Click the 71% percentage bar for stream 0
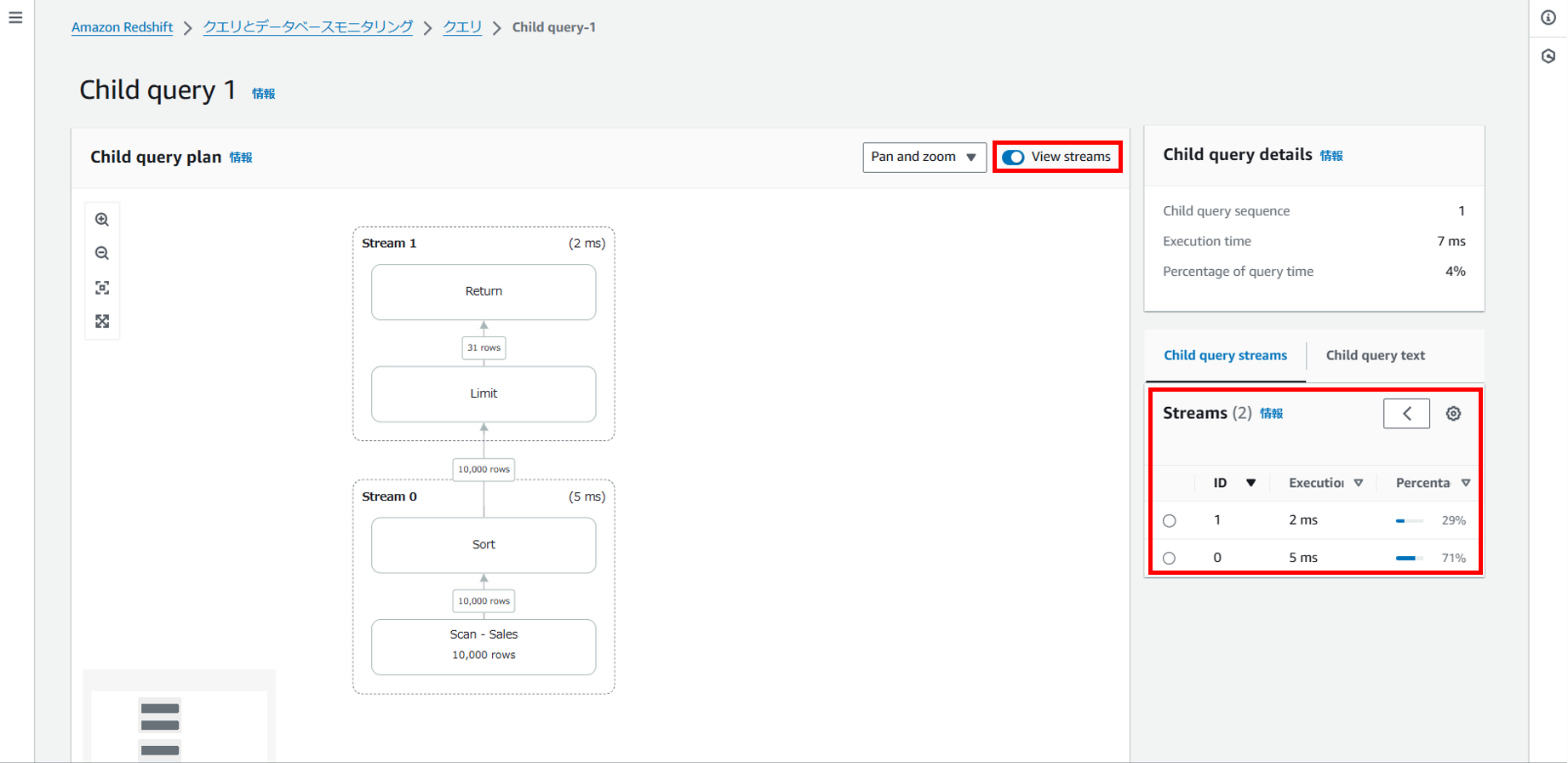 1409,559
